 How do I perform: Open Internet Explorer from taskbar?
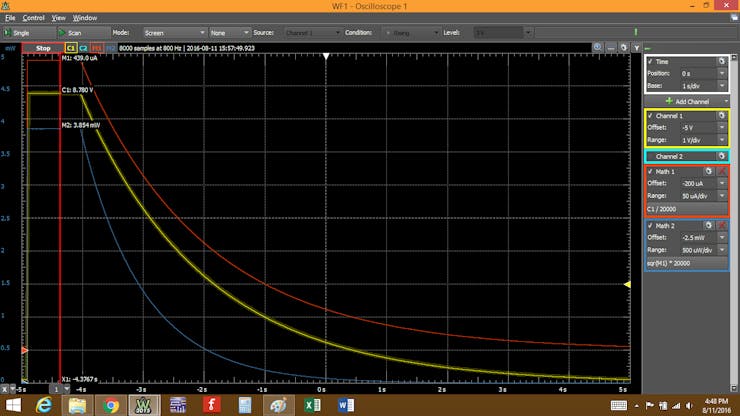point(44,405)
